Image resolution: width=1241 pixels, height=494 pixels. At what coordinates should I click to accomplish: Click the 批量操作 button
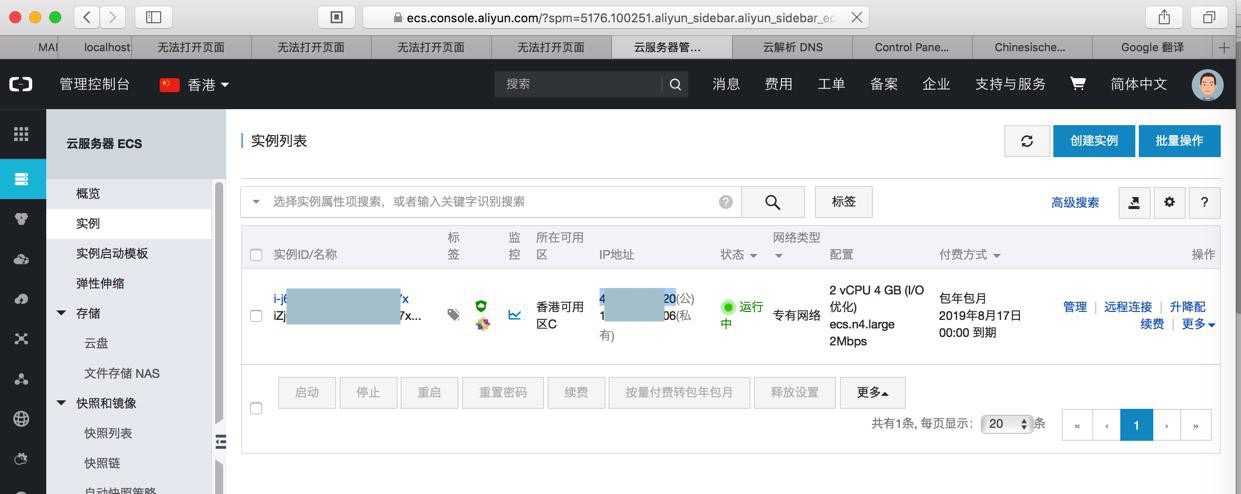[x=1180, y=141]
